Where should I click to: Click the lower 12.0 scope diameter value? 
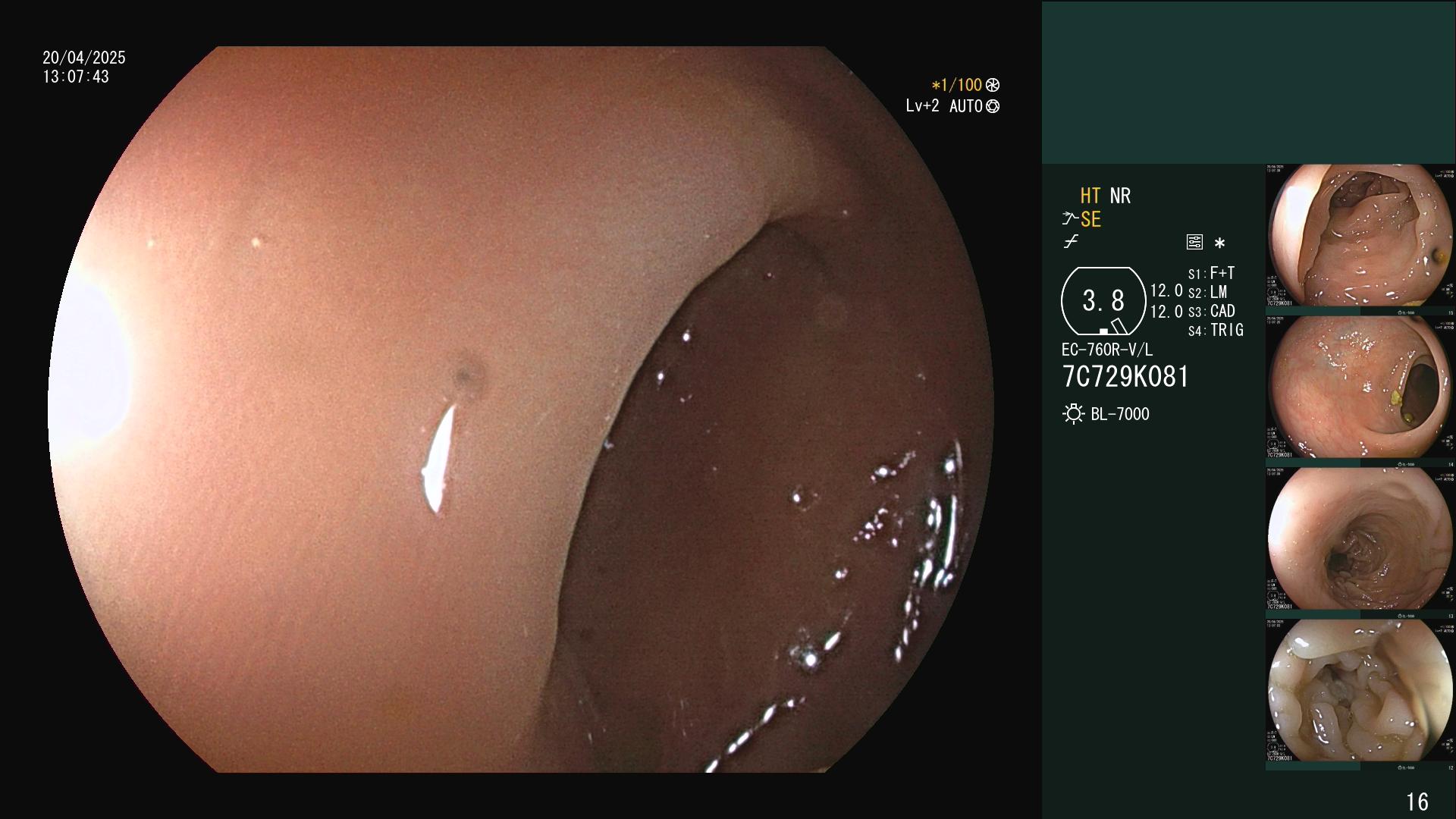[1166, 311]
